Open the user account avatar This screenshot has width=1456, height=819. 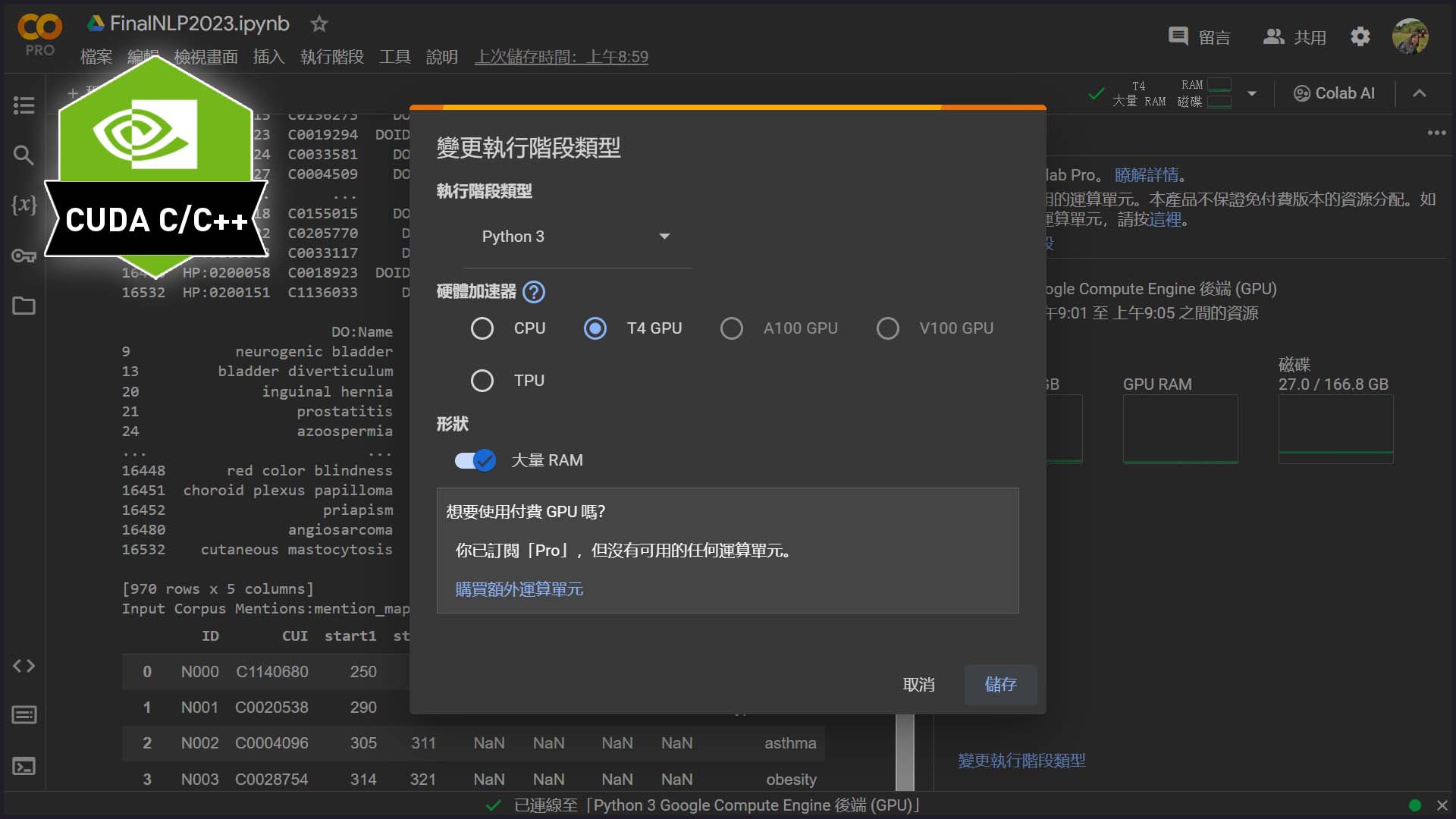pos(1410,36)
